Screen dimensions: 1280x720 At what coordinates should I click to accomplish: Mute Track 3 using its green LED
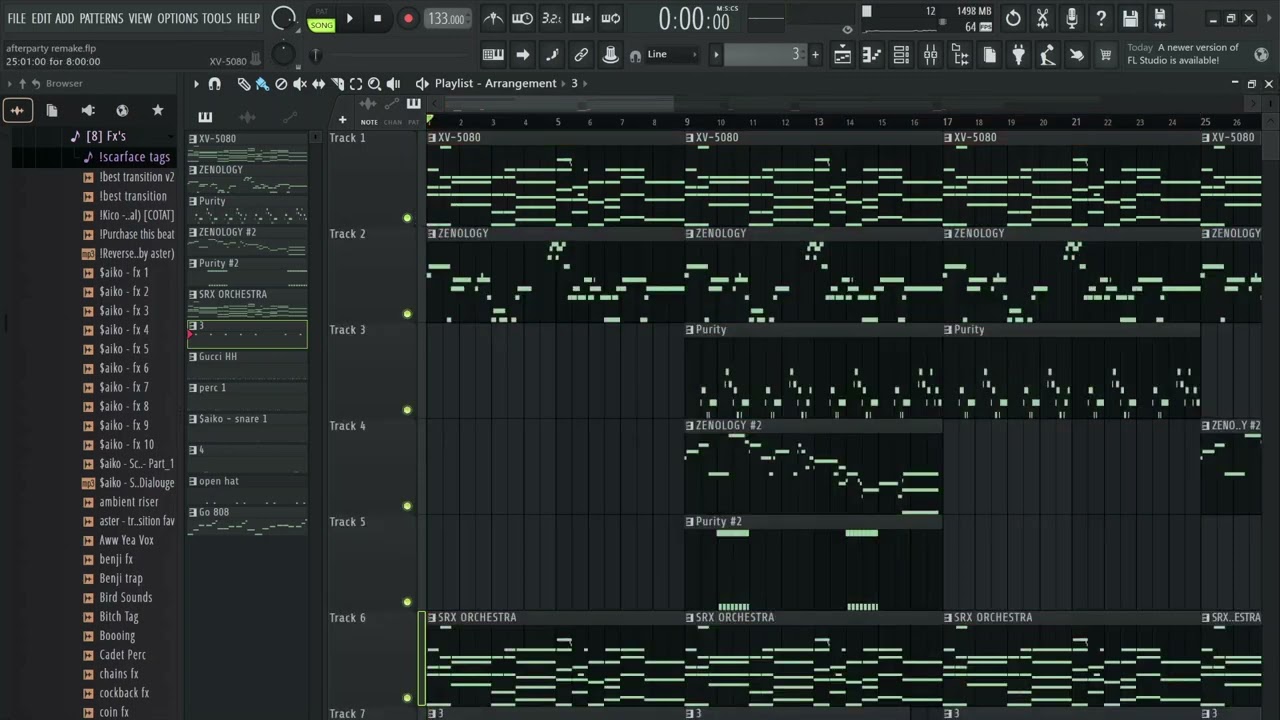click(407, 410)
